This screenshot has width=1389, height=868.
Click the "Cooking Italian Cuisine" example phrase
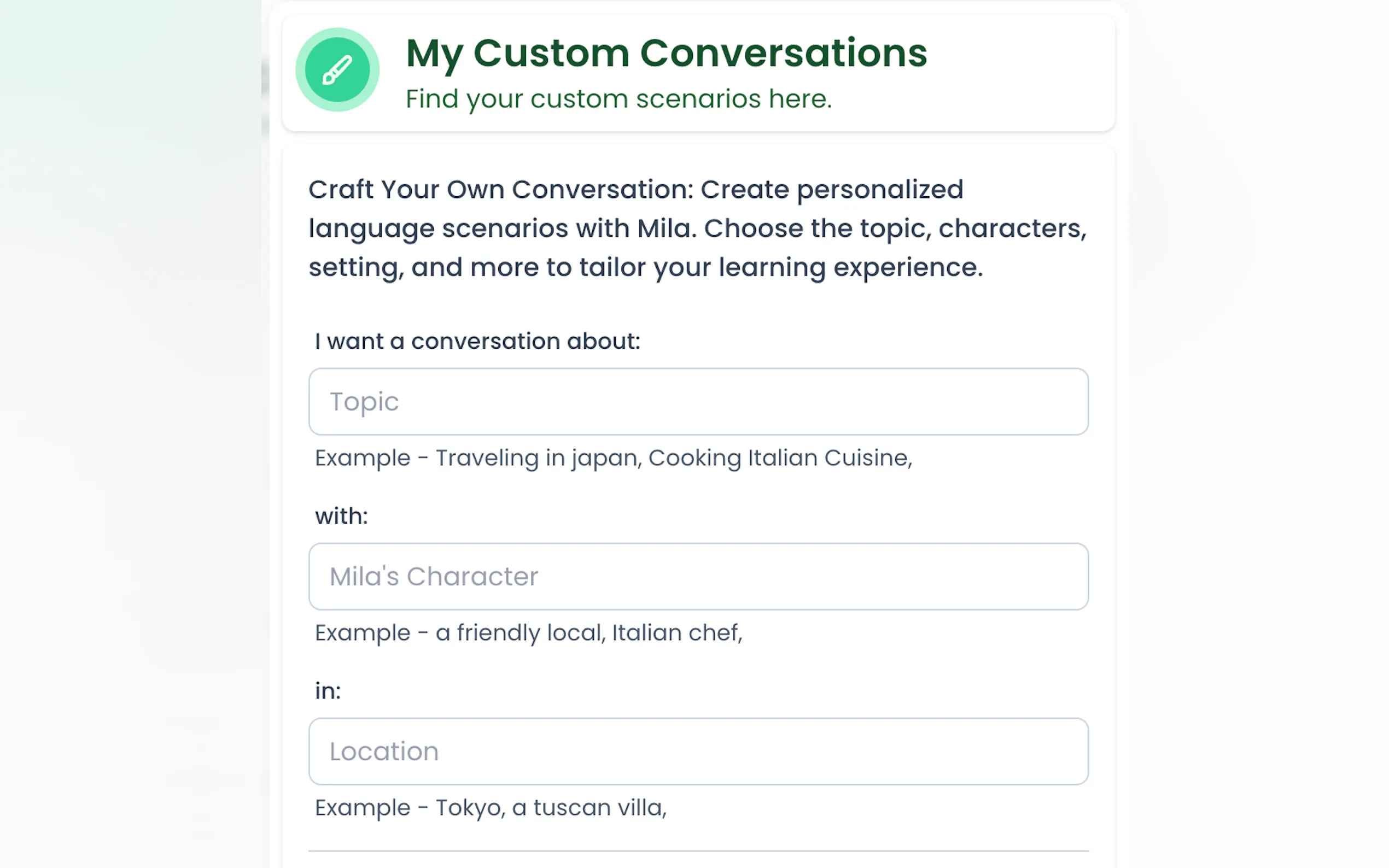[779, 458]
